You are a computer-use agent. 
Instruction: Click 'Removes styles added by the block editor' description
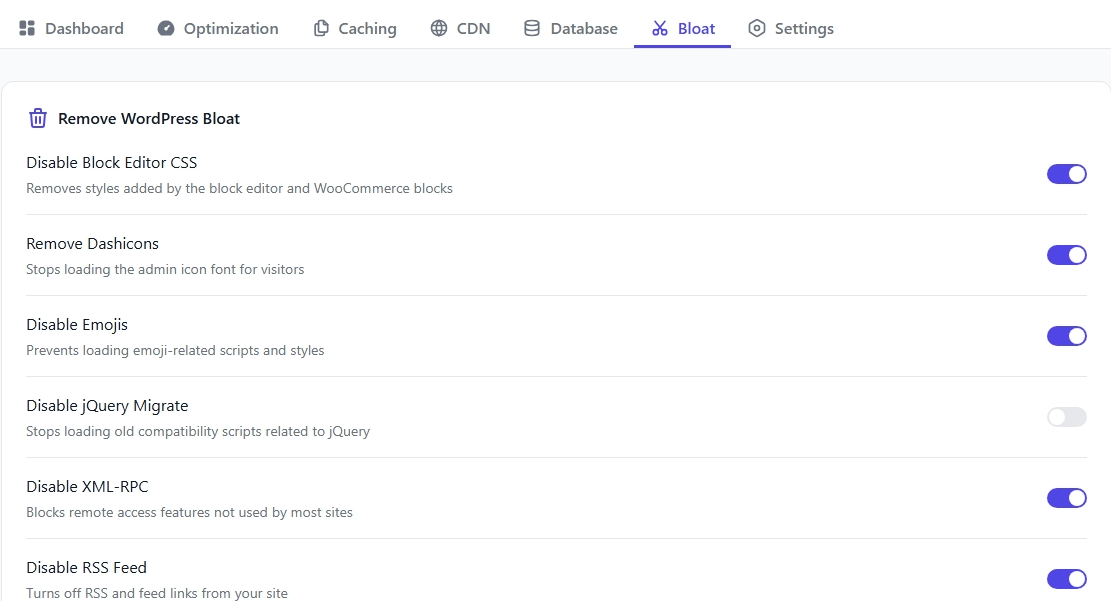pos(239,189)
